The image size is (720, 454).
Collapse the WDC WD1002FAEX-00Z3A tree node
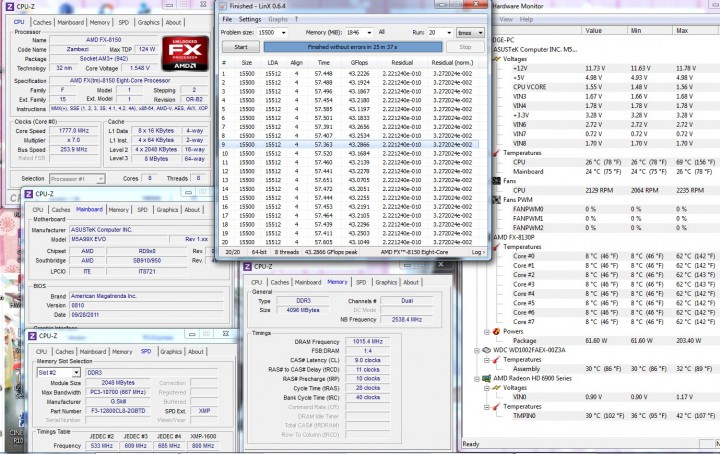pos(477,350)
